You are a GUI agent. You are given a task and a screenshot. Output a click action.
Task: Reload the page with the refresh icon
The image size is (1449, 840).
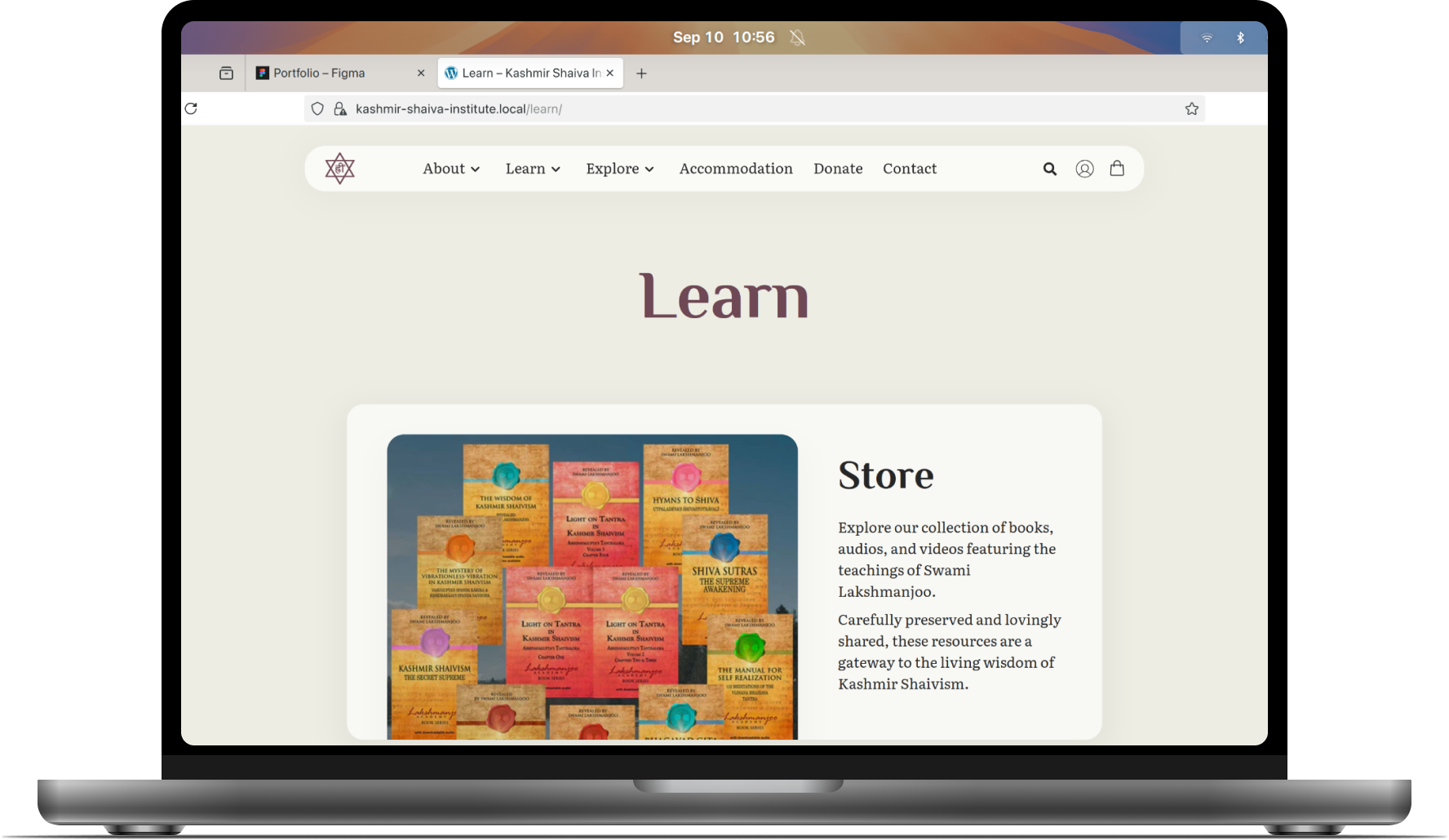click(x=191, y=108)
